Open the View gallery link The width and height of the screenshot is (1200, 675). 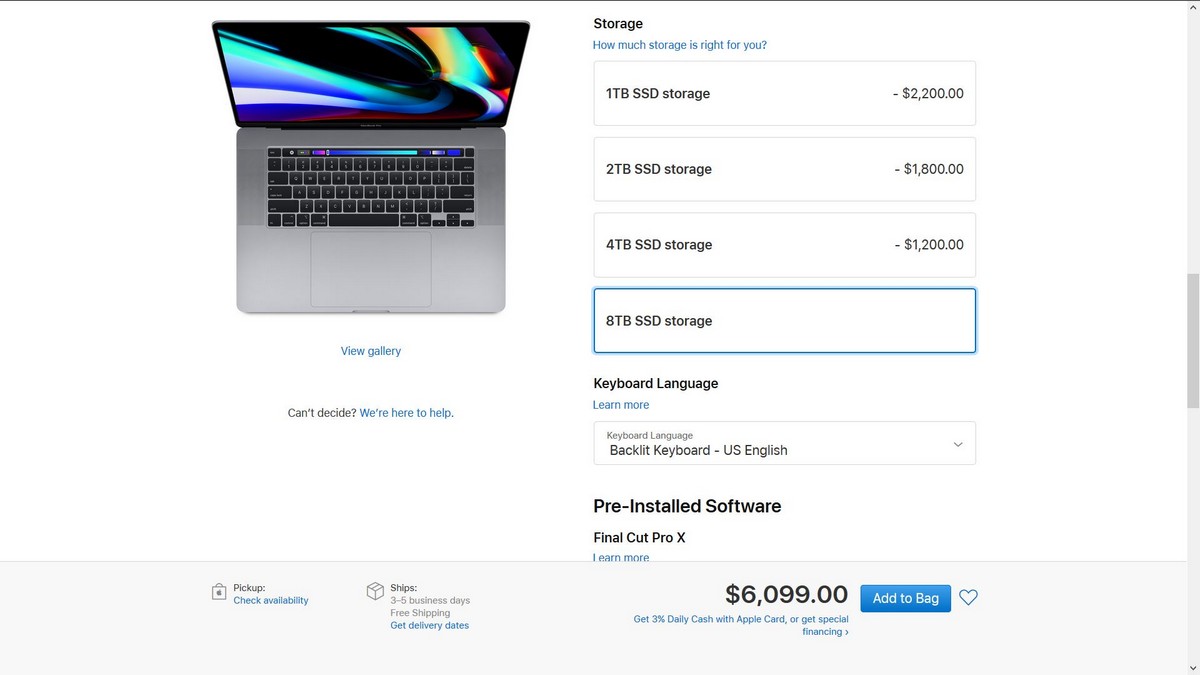(371, 351)
